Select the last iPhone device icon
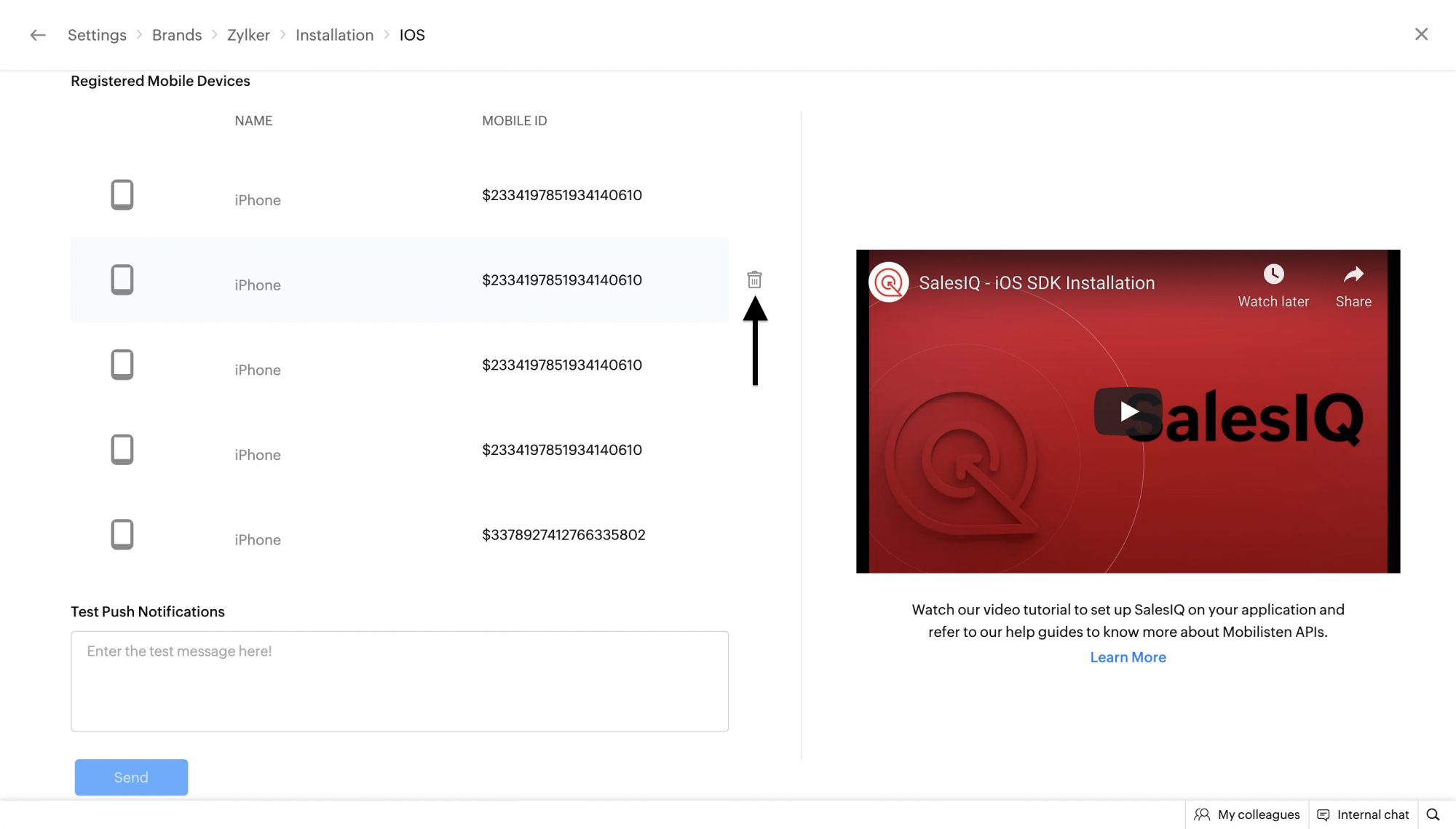The height and width of the screenshot is (829, 1456). tap(122, 534)
